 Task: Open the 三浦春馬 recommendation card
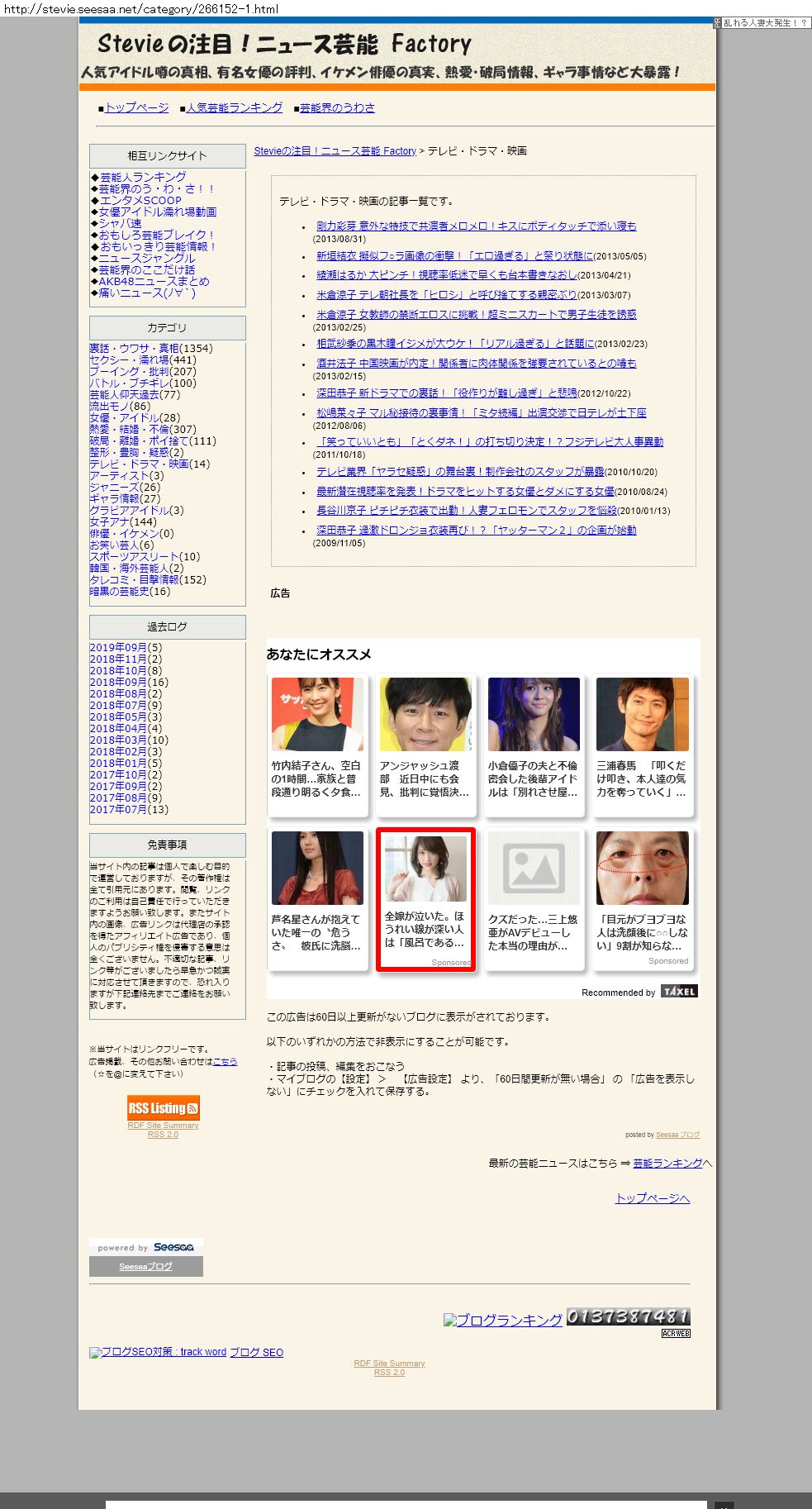(x=643, y=745)
